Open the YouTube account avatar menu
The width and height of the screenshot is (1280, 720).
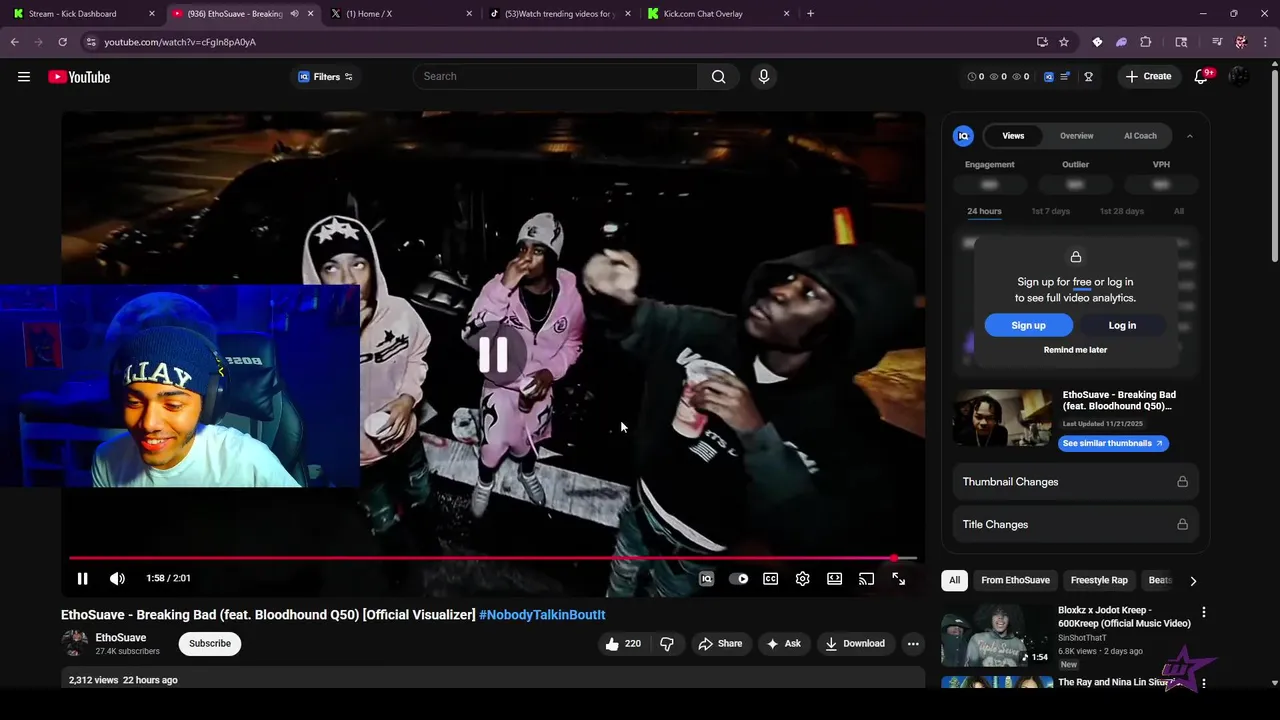pyautogui.click(x=1239, y=77)
